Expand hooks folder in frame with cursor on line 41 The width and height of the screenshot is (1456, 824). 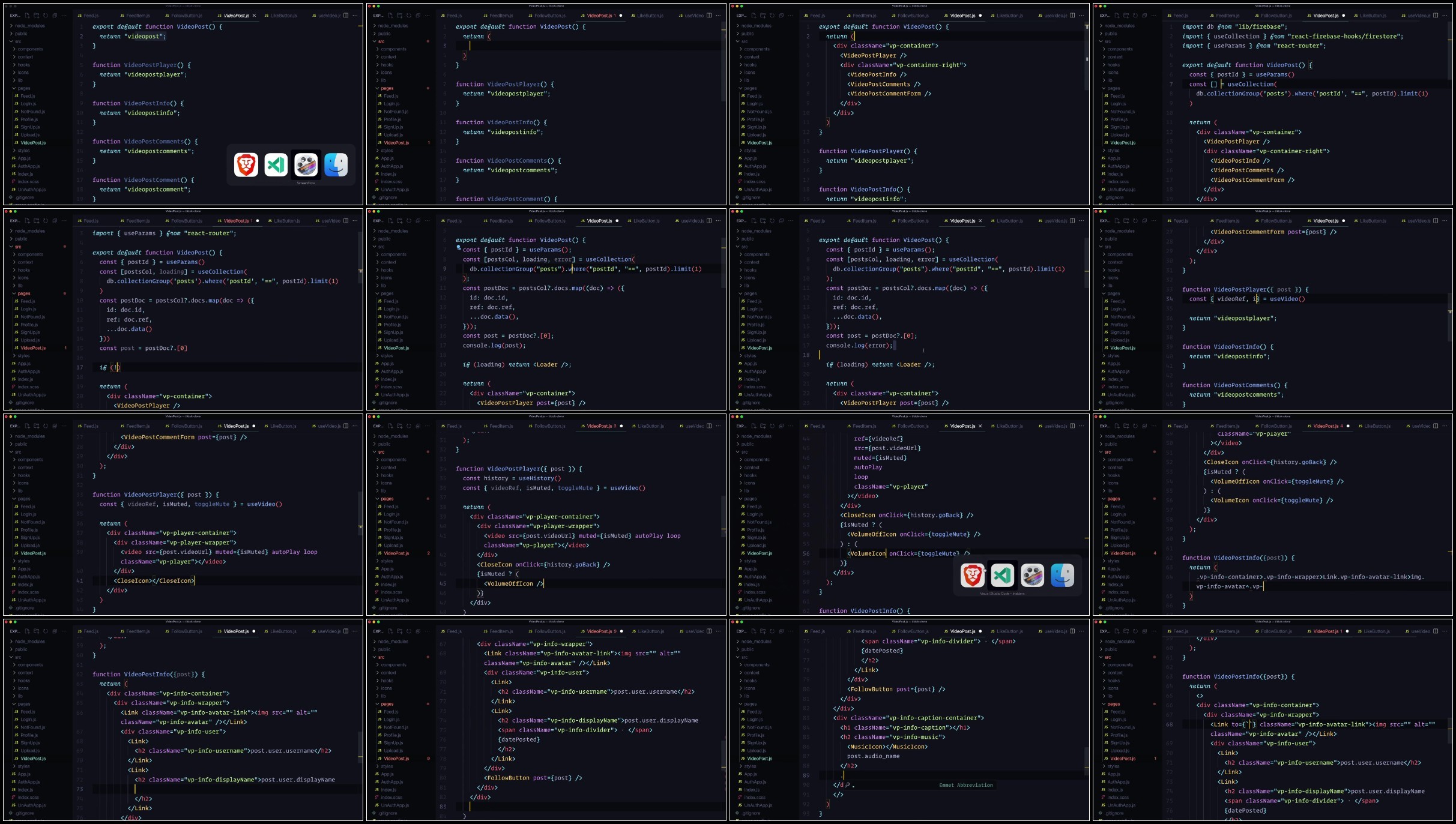22,475
